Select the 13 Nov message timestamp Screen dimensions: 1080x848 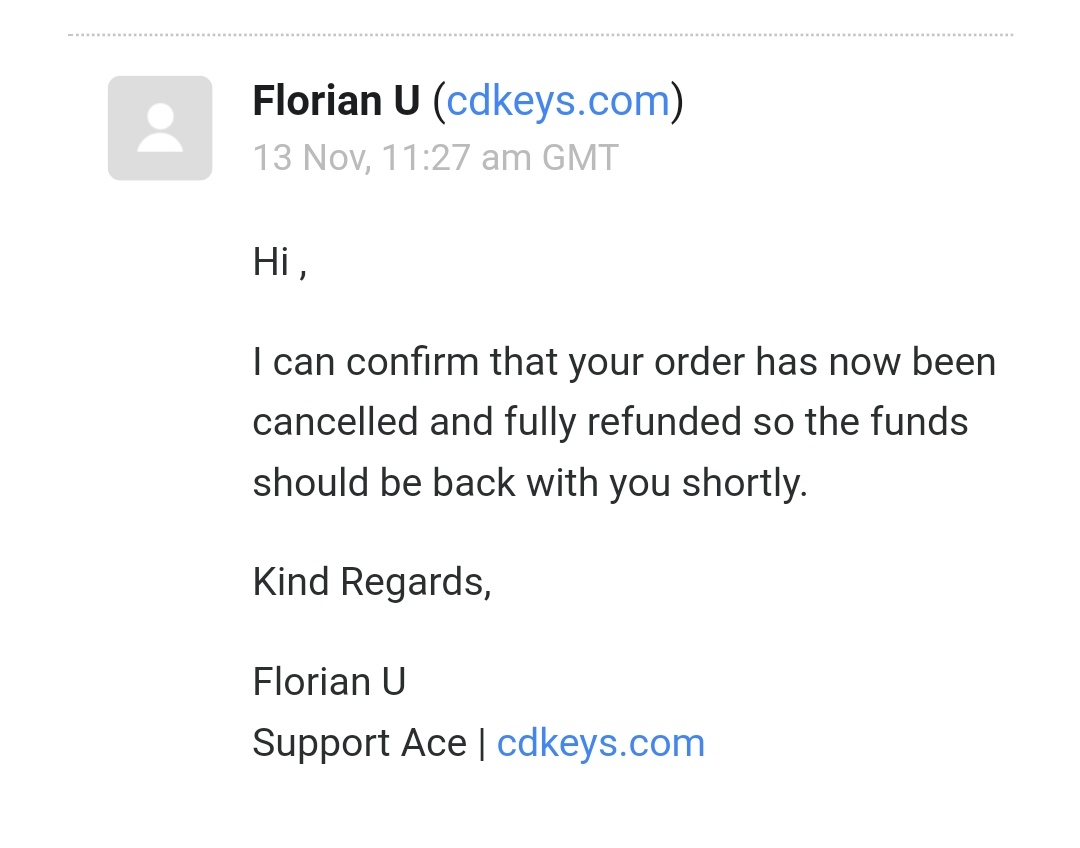435,158
